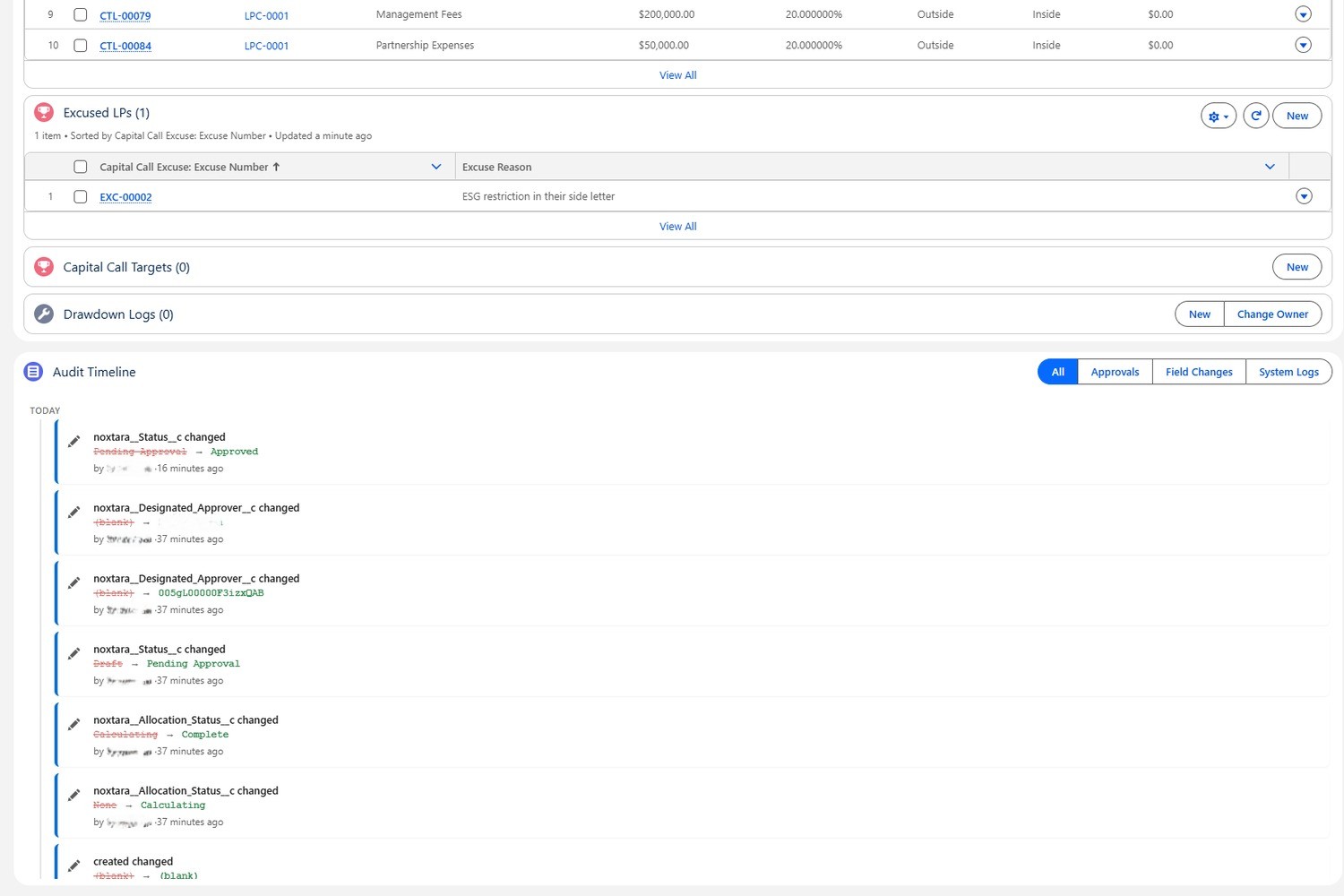This screenshot has width=1344, height=896.
Task: Open the EXC-00002 excuse record
Action: [x=125, y=198]
